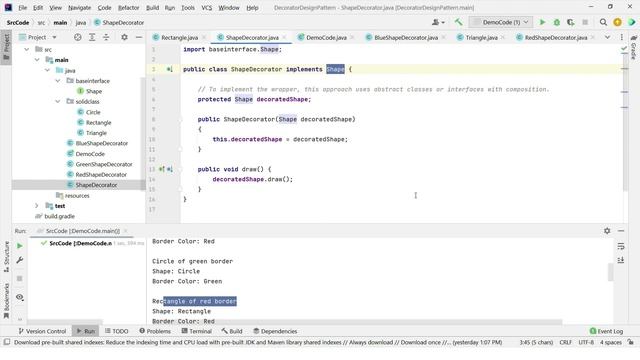Screen dimensions: 640x360
Task: Switch to Triangle.java tab
Action: tap(481, 37)
